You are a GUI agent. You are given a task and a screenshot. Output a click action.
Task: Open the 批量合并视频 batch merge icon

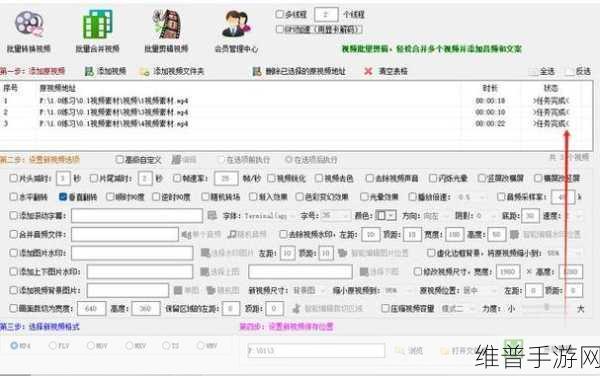click(98, 24)
